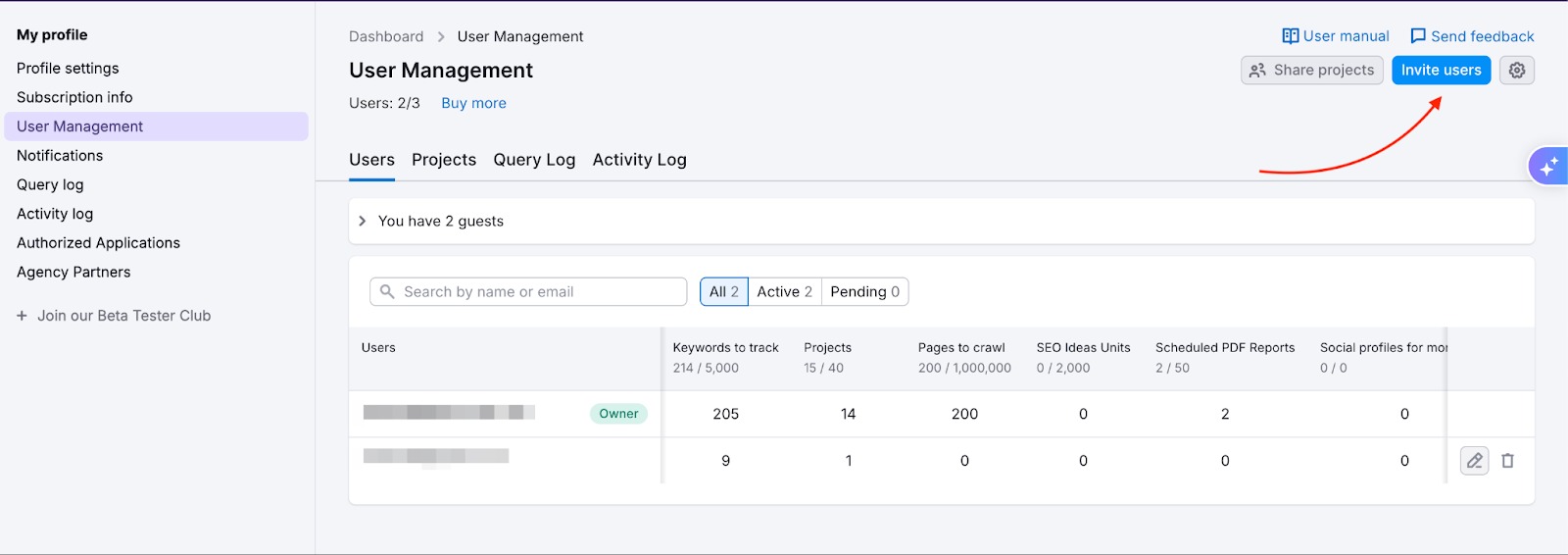Click the User manual book icon
The width and height of the screenshot is (1568, 555).
pos(1291,36)
